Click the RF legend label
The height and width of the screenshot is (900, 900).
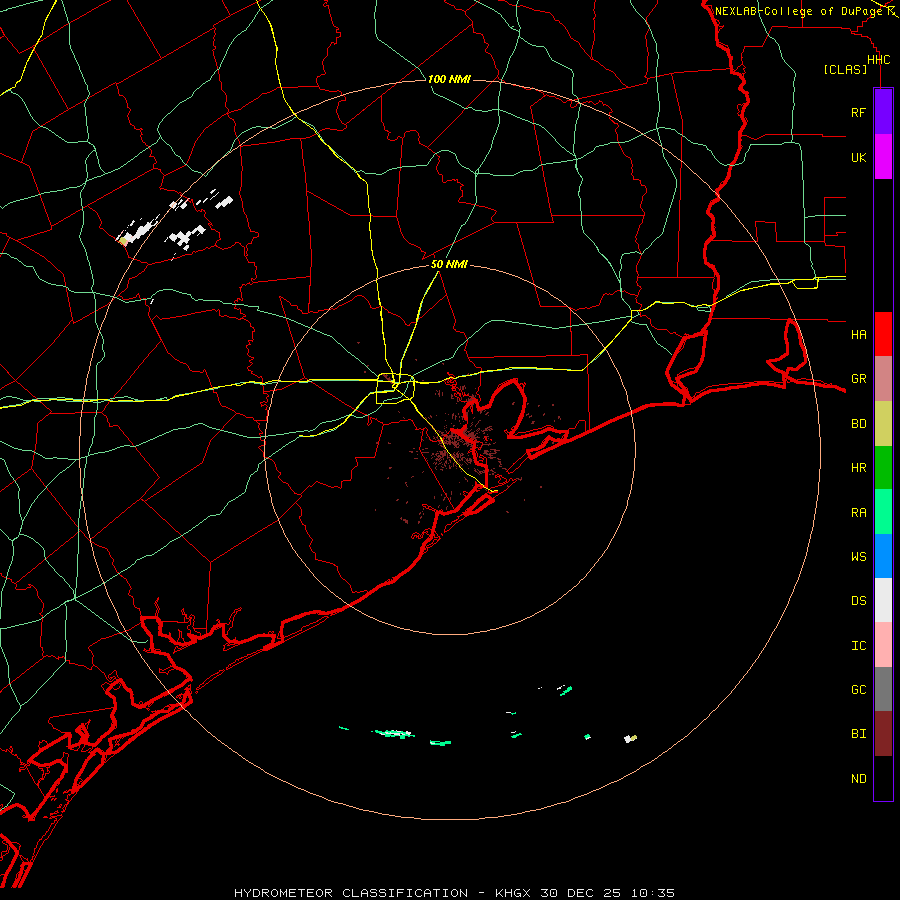(x=858, y=112)
